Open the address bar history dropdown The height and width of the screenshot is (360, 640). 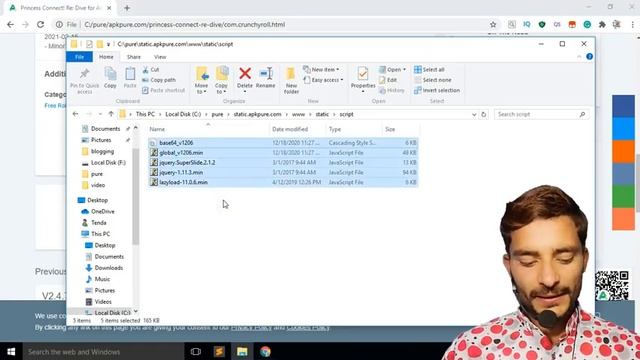tap(474, 115)
